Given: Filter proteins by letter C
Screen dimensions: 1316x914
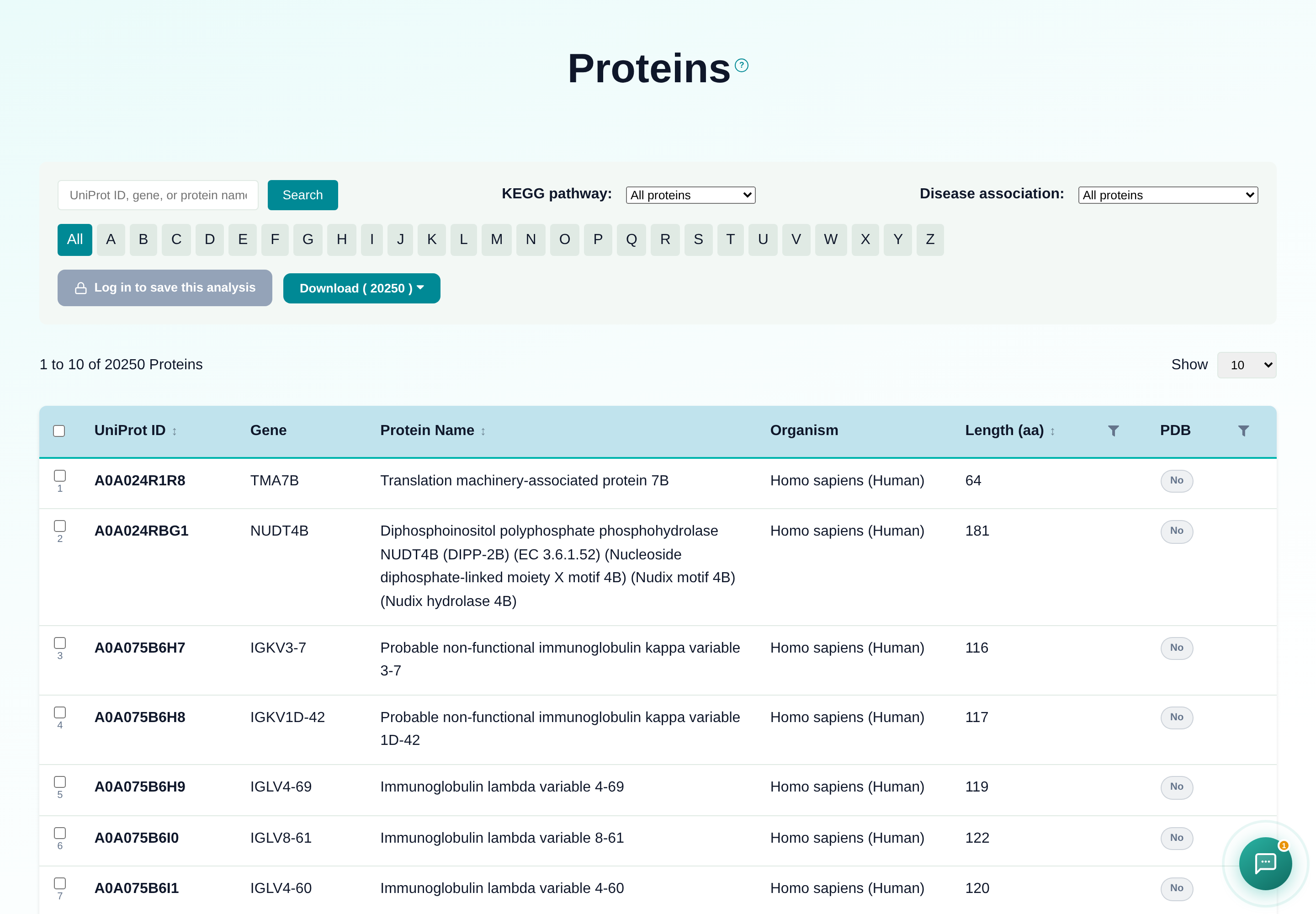Looking at the screenshot, I should tap(176, 239).
